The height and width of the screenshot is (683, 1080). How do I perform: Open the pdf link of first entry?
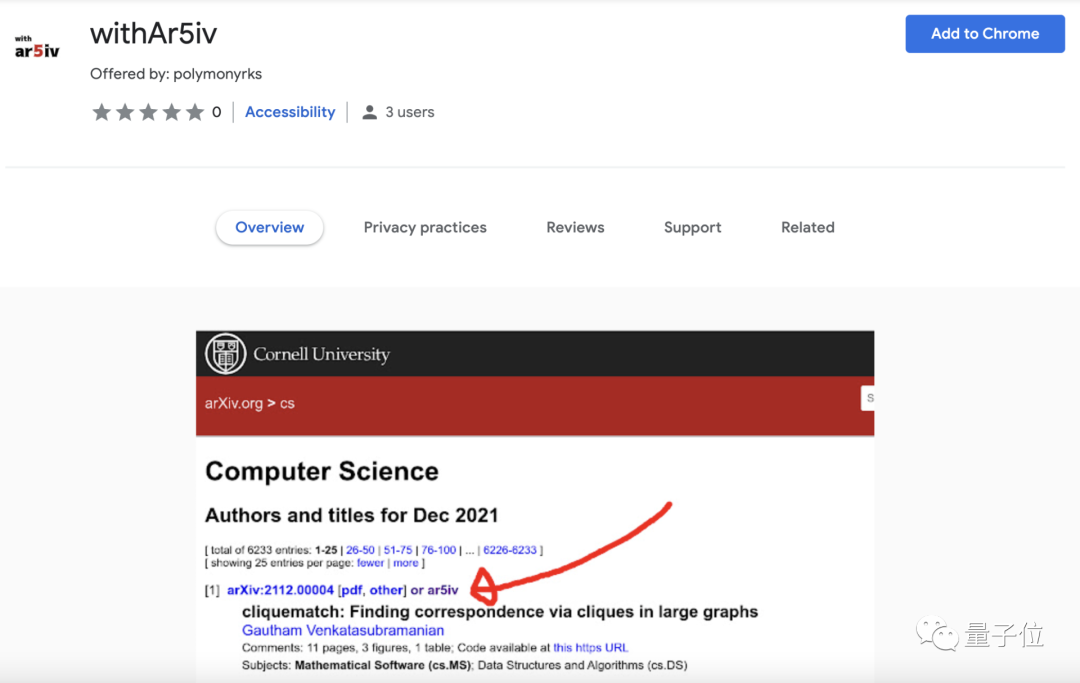coord(351,590)
